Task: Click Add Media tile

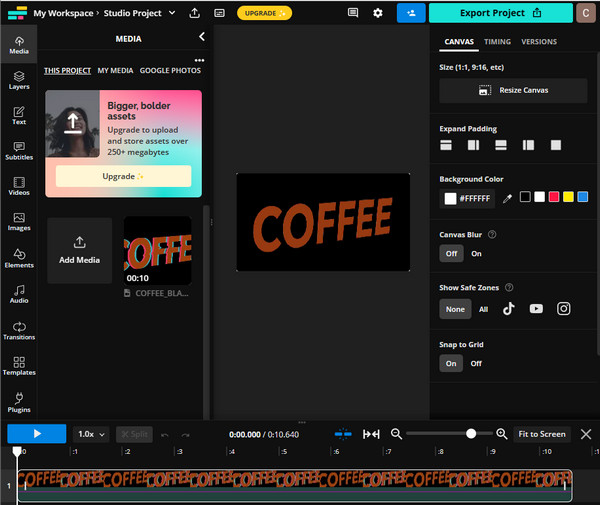Action: (80, 251)
